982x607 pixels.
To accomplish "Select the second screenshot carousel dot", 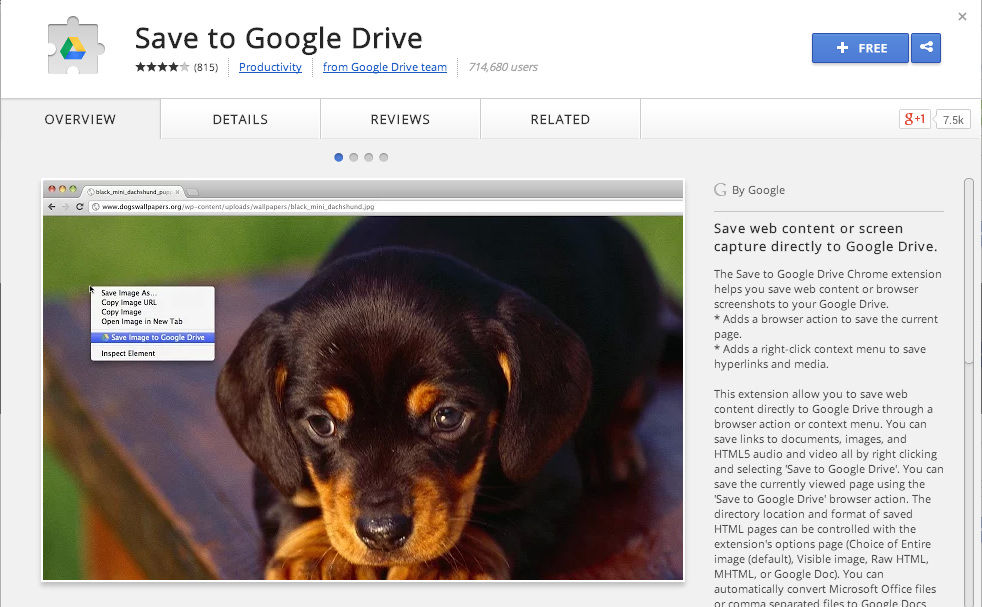I will pyautogui.click(x=354, y=157).
